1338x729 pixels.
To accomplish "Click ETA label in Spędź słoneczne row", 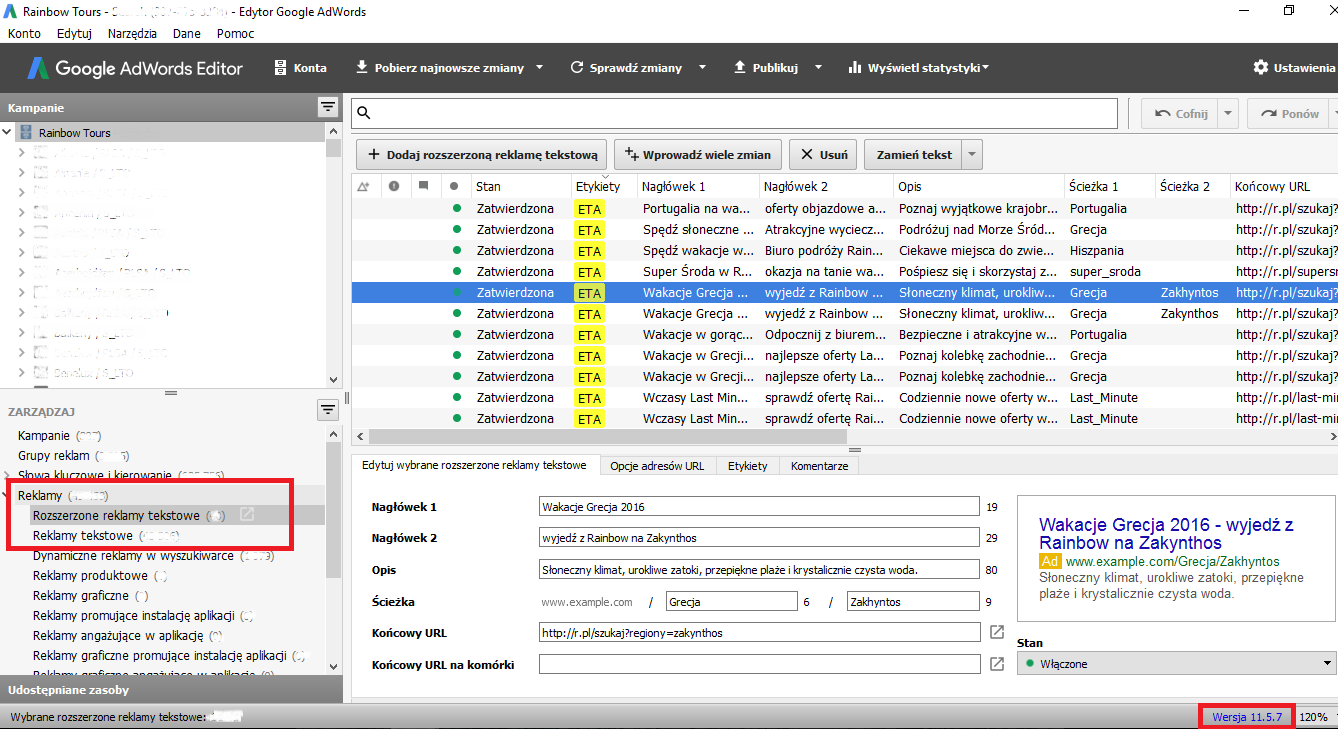I will (590, 230).
